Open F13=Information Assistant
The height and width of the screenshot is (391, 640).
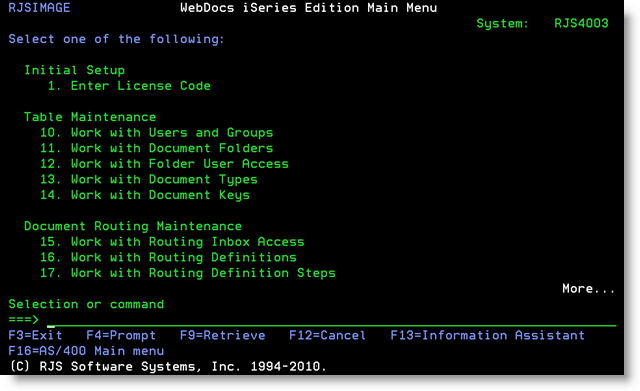(x=487, y=335)
